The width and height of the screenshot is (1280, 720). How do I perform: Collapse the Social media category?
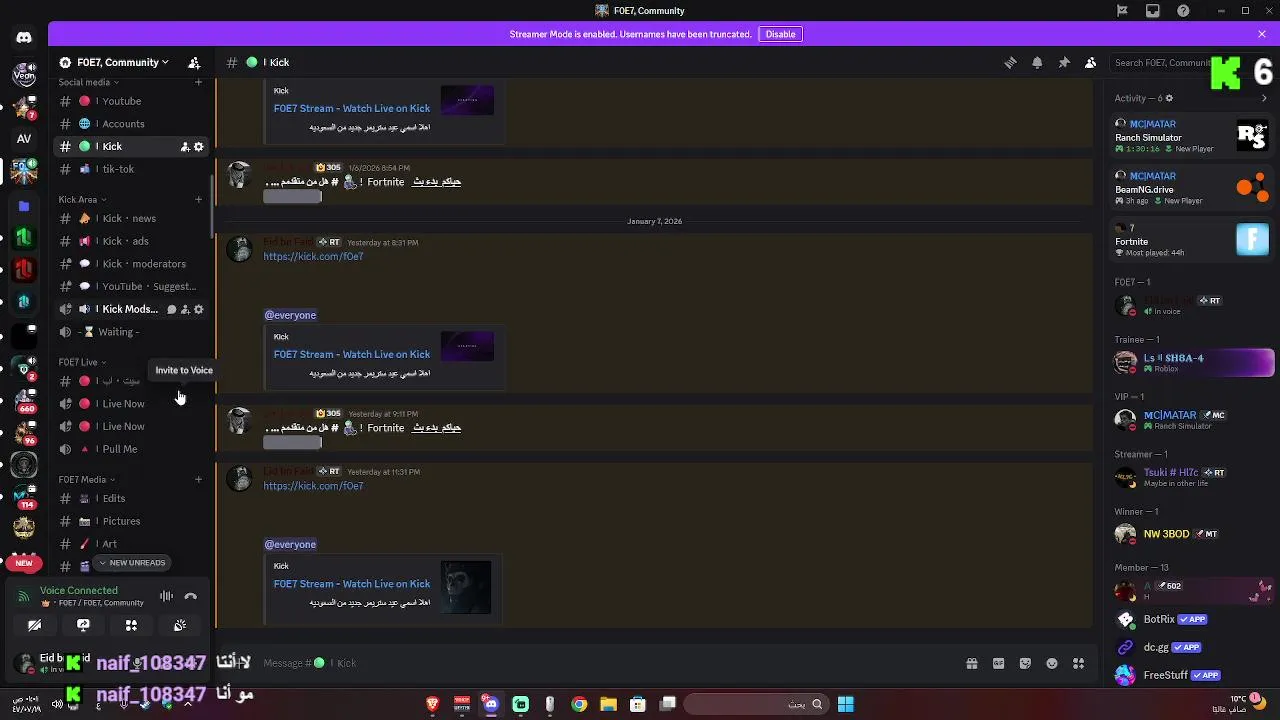pyautogui.click(x=88, y=82)
